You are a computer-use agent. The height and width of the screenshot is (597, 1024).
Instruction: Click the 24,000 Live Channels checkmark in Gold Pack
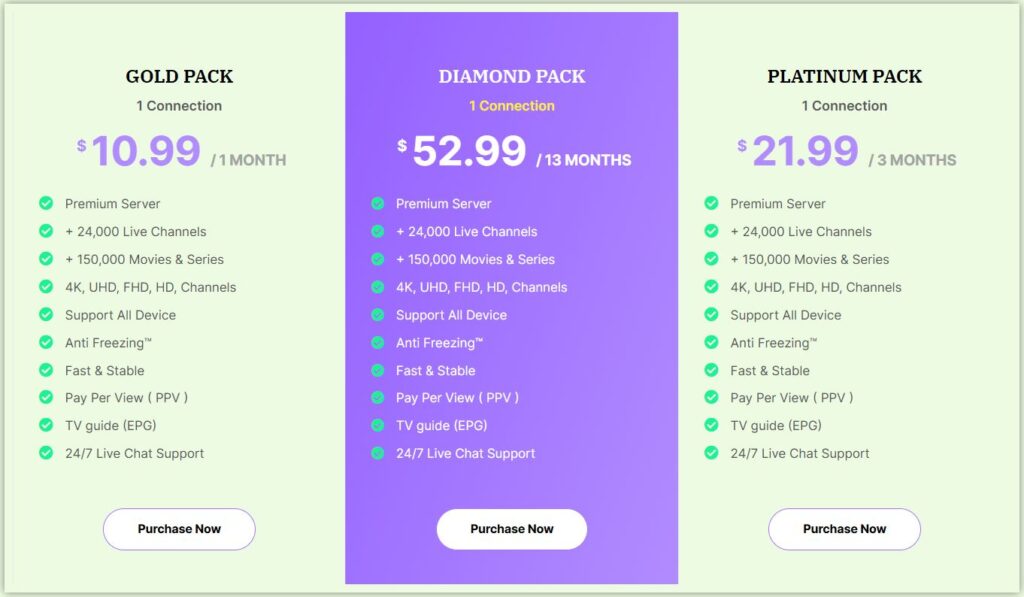46,231
